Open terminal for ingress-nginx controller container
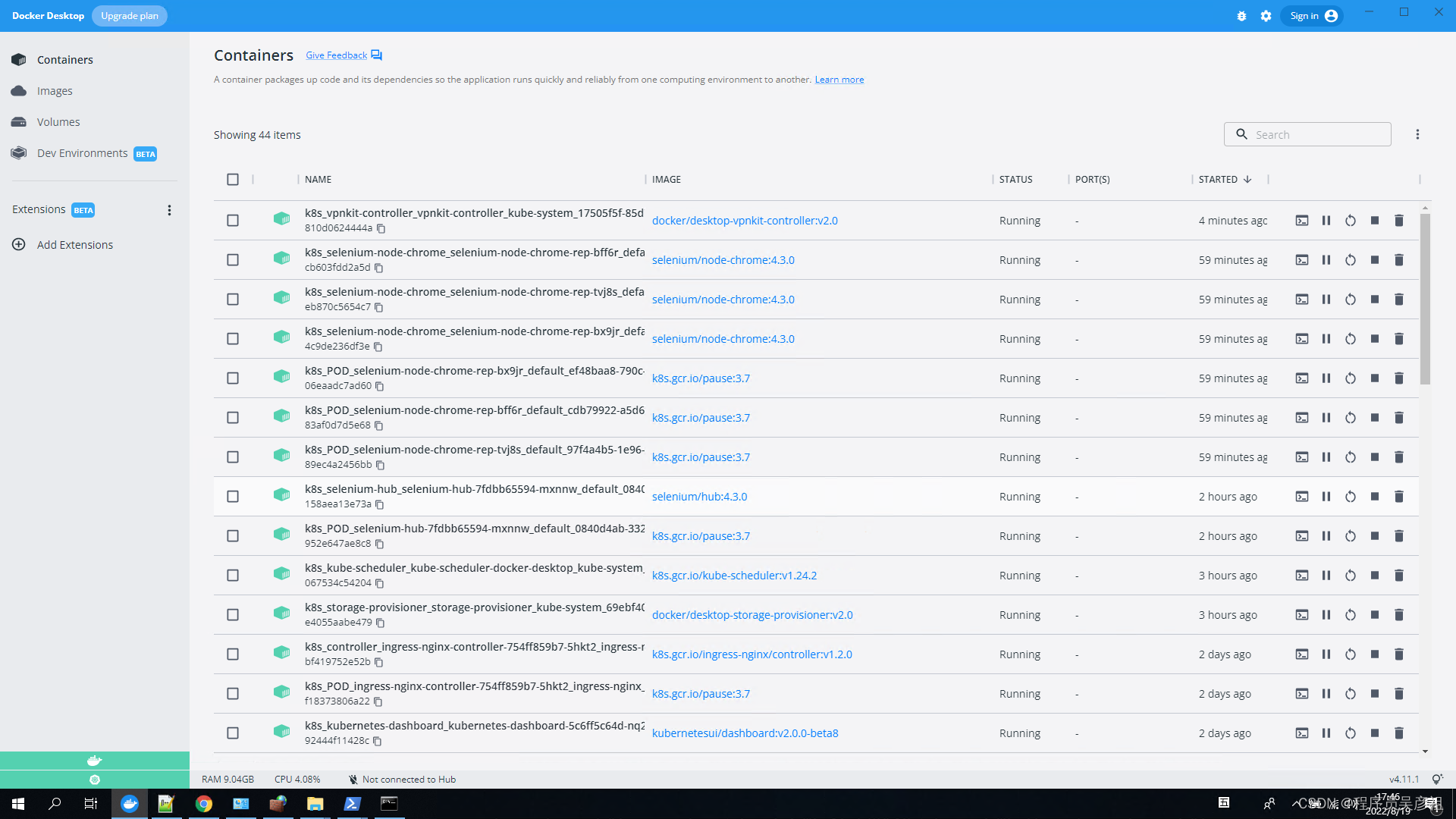Screen dimensions: 1456x819 coord(1302,654)
